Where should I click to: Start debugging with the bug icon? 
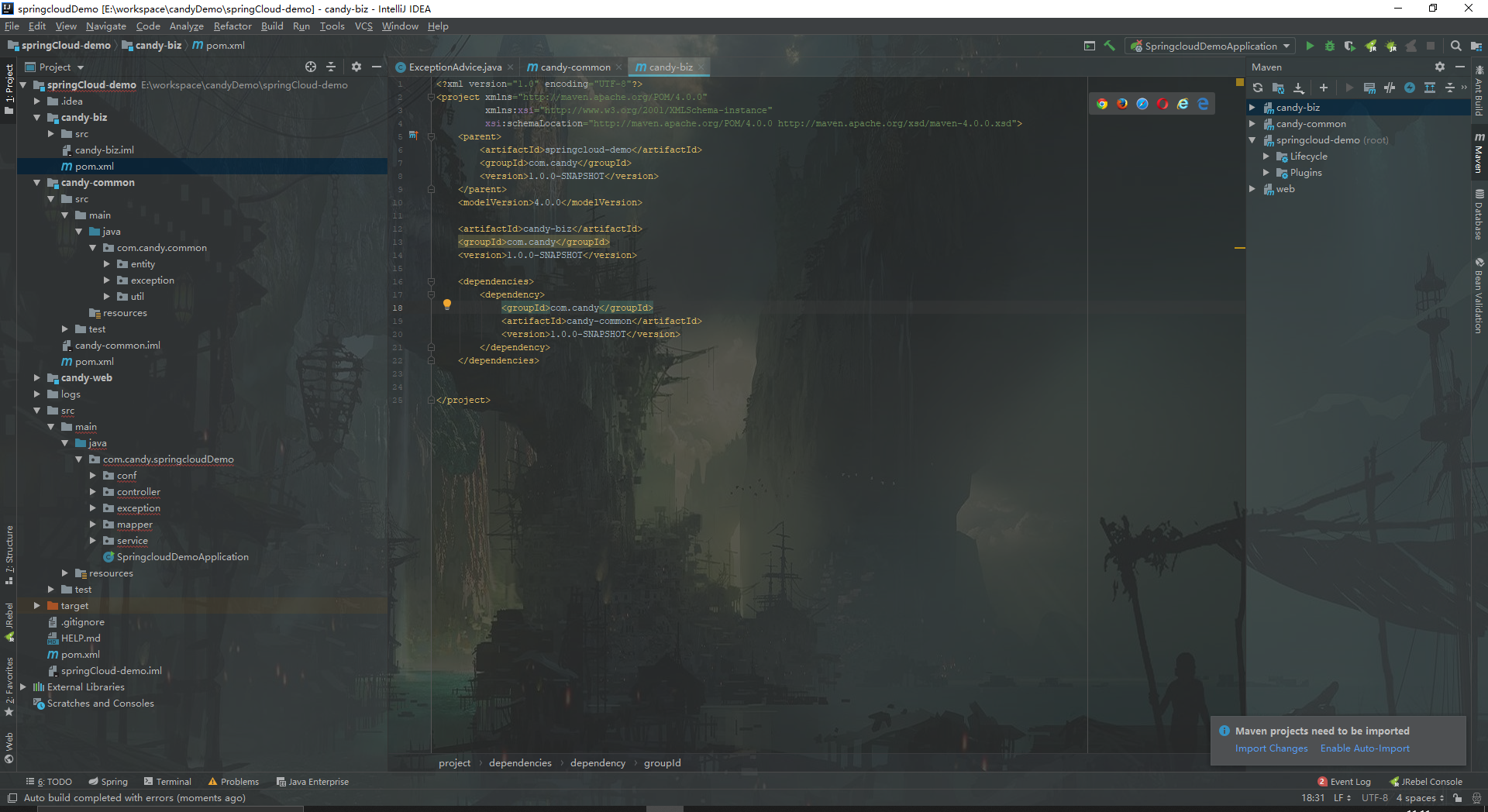pos(1330,46)
